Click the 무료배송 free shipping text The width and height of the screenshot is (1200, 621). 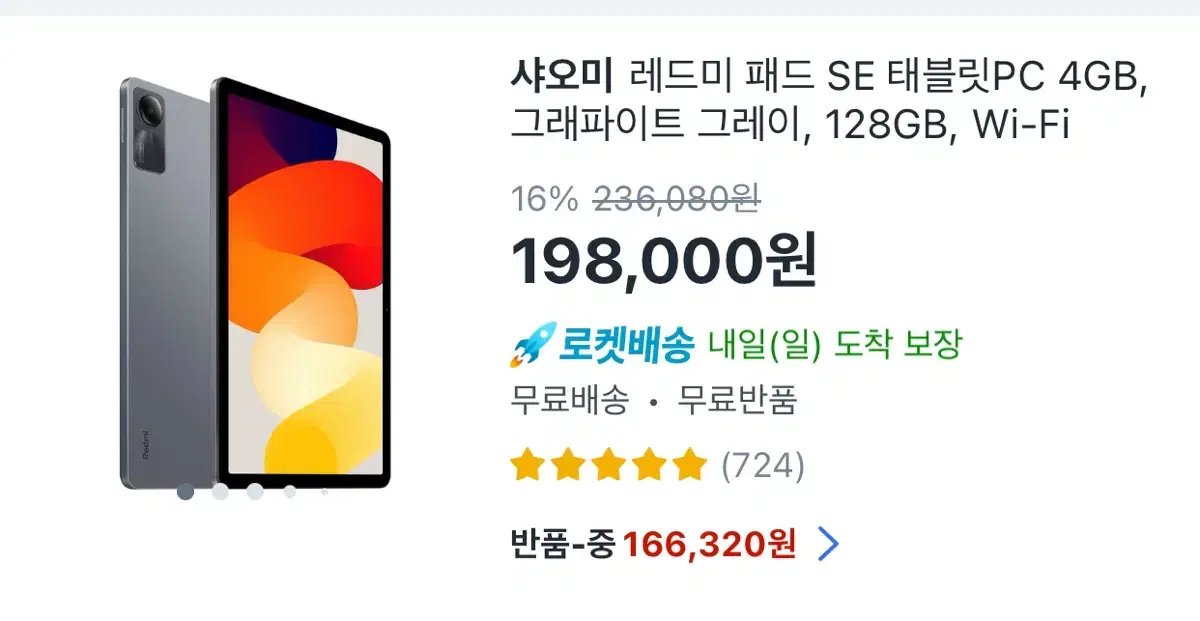[x=569, y=402]
